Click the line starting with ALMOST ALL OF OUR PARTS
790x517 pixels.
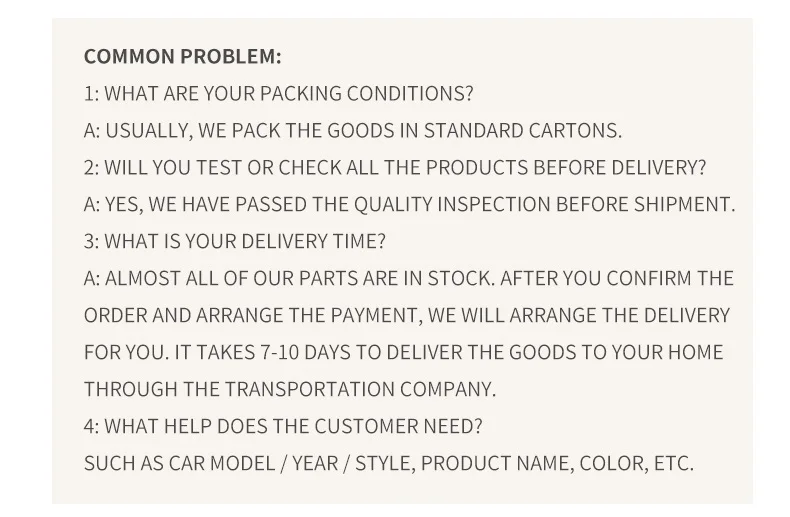pos(409,278)
